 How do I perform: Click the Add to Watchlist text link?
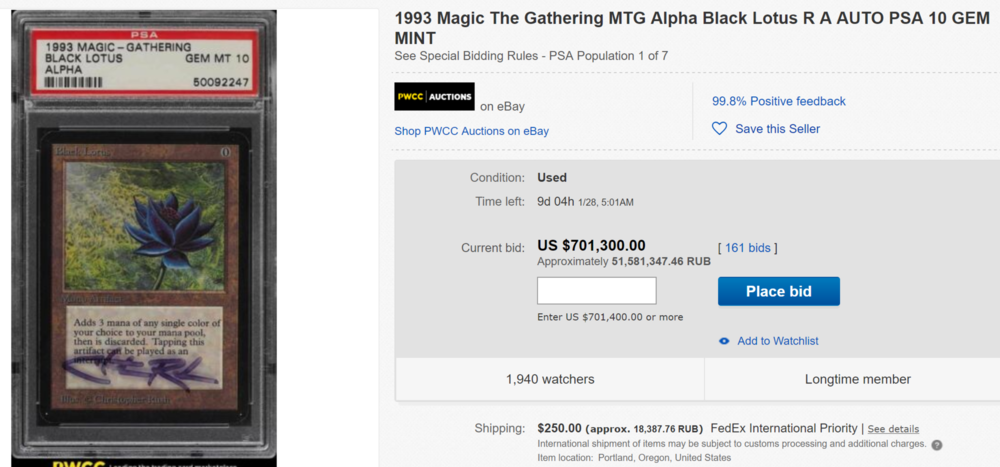pyautogui.click(x=777, y=341)
